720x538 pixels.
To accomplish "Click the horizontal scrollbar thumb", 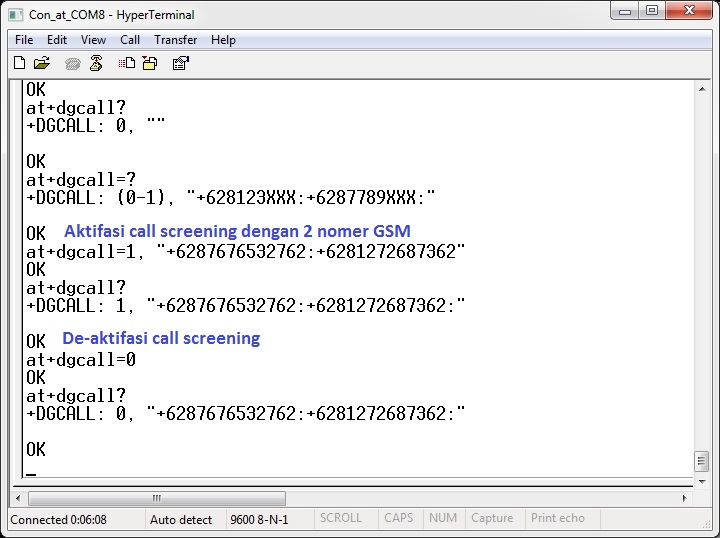I will [157, 498].
